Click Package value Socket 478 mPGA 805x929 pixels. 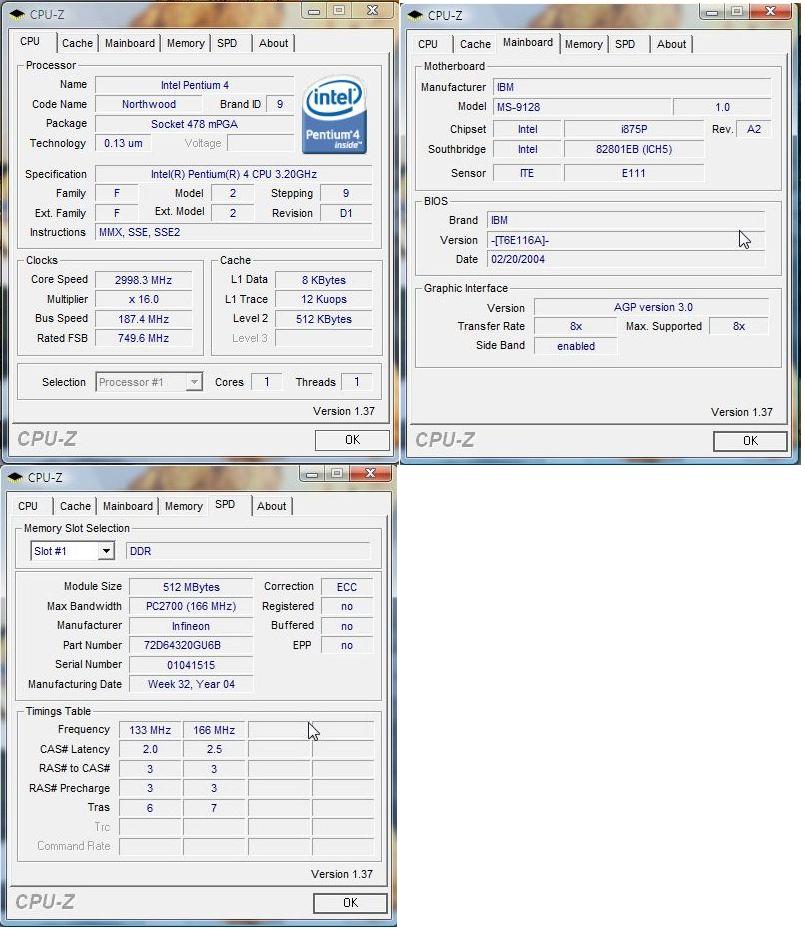(x=194, y=124)
